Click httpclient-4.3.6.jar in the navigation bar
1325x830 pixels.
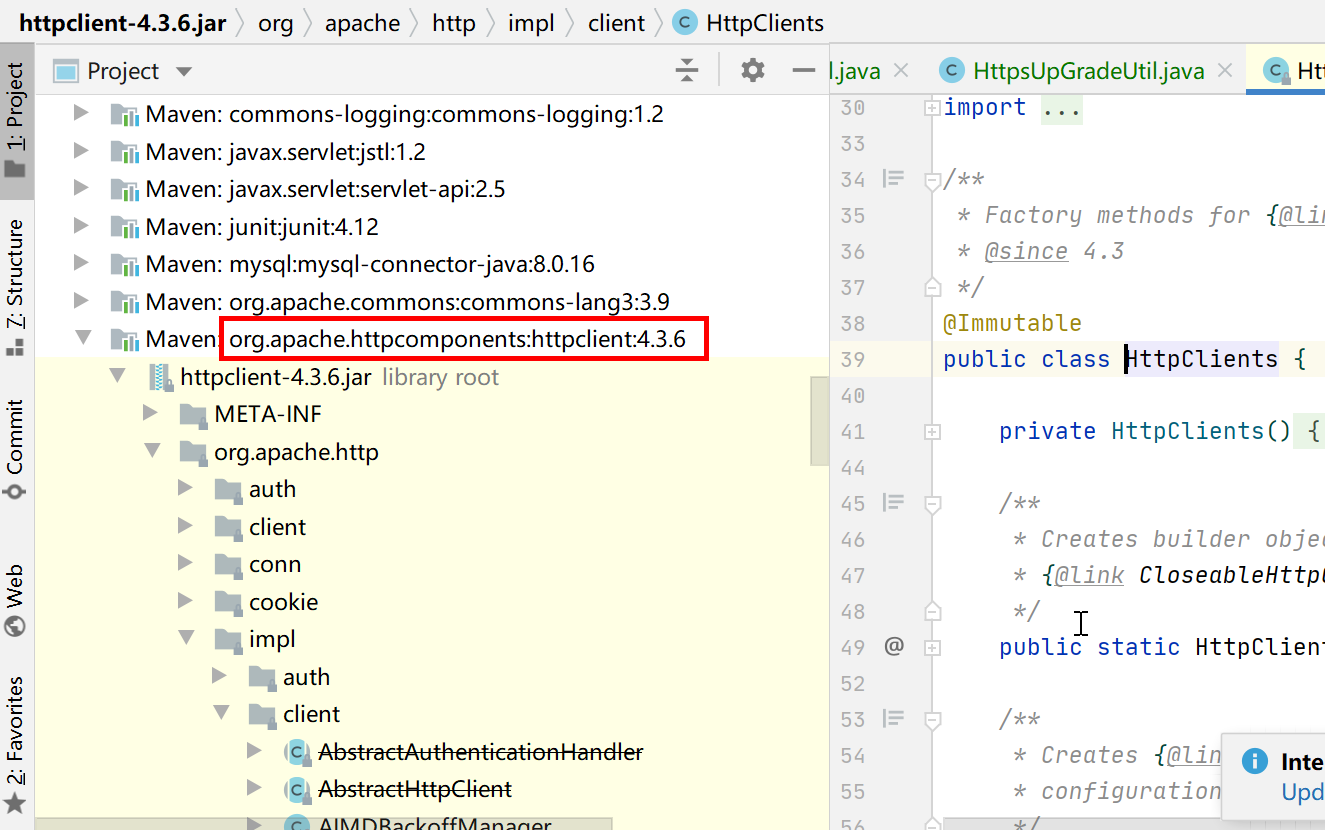123,22
